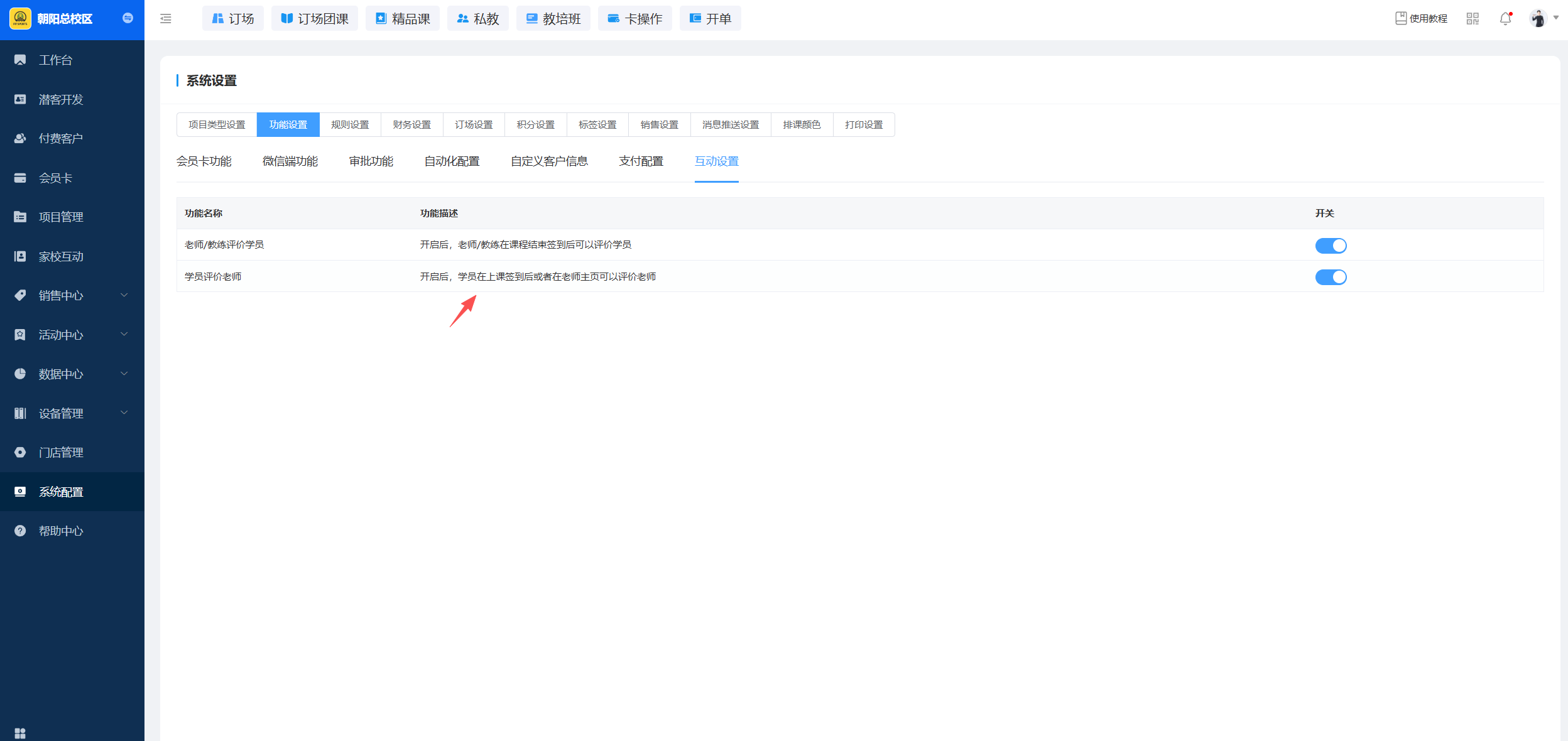Collapse the sidebar with hamburger icon
The image size is (1568, 741).
(x=166, y=19)
